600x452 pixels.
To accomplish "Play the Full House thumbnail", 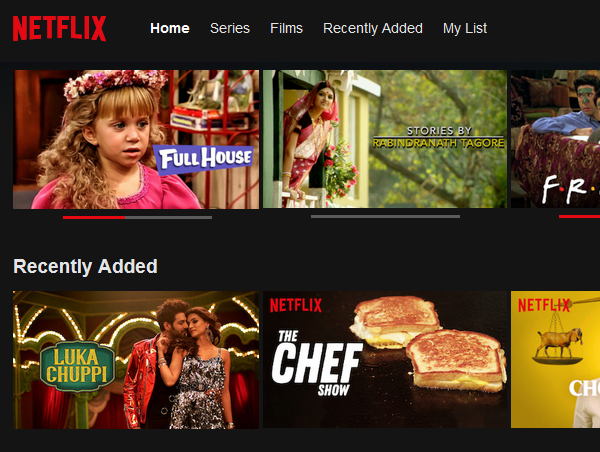I will point(136,139).
